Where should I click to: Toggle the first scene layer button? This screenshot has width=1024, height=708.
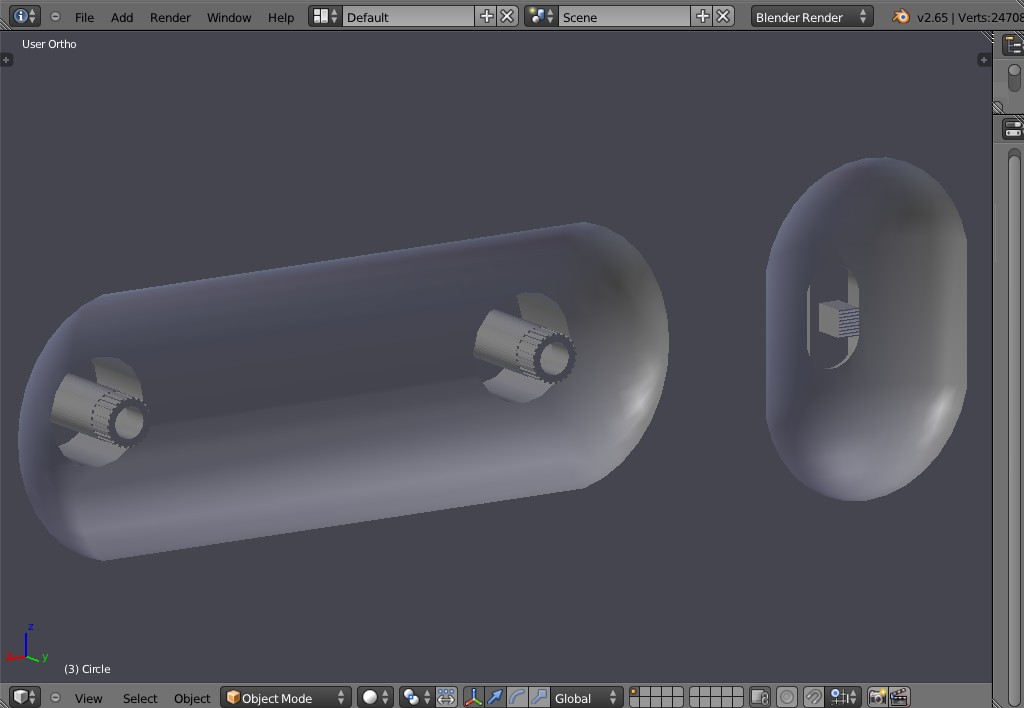(x=636, y=691)
